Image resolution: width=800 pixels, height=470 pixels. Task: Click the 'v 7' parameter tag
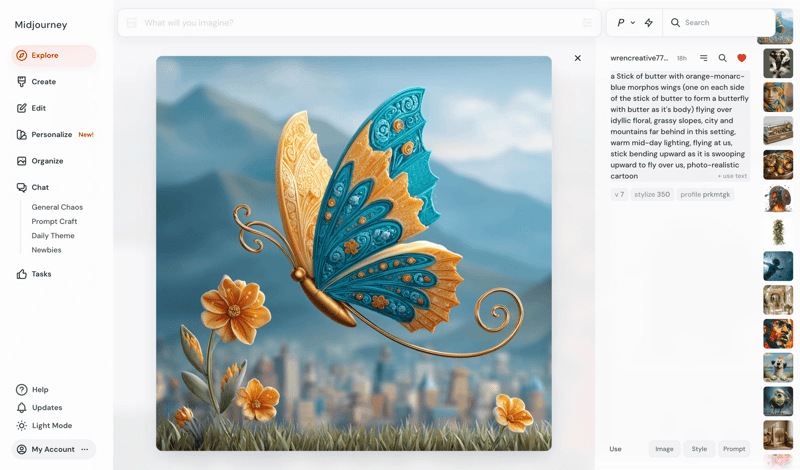point(619,194)
